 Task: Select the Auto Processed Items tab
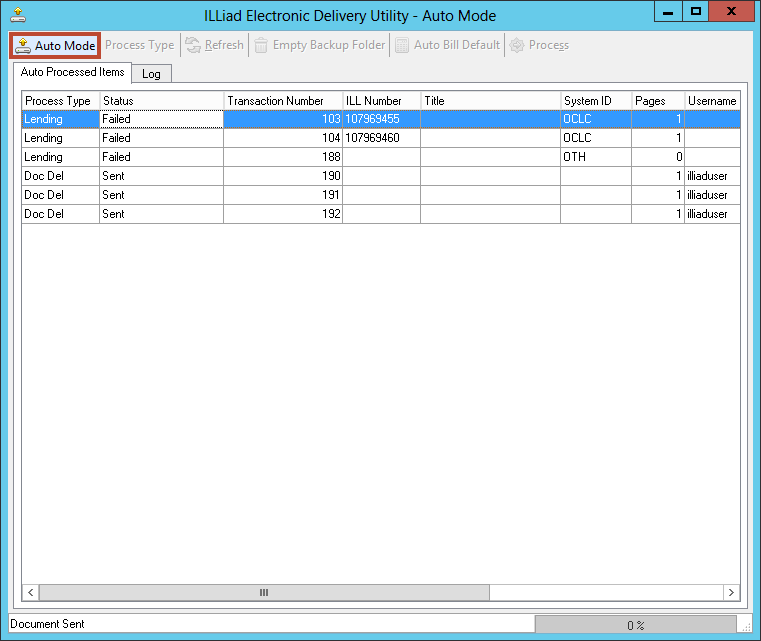click(x=72, y=72)
